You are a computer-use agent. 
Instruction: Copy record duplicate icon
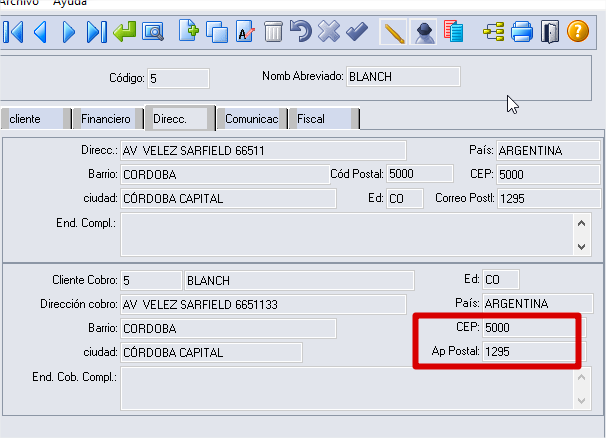217,32
